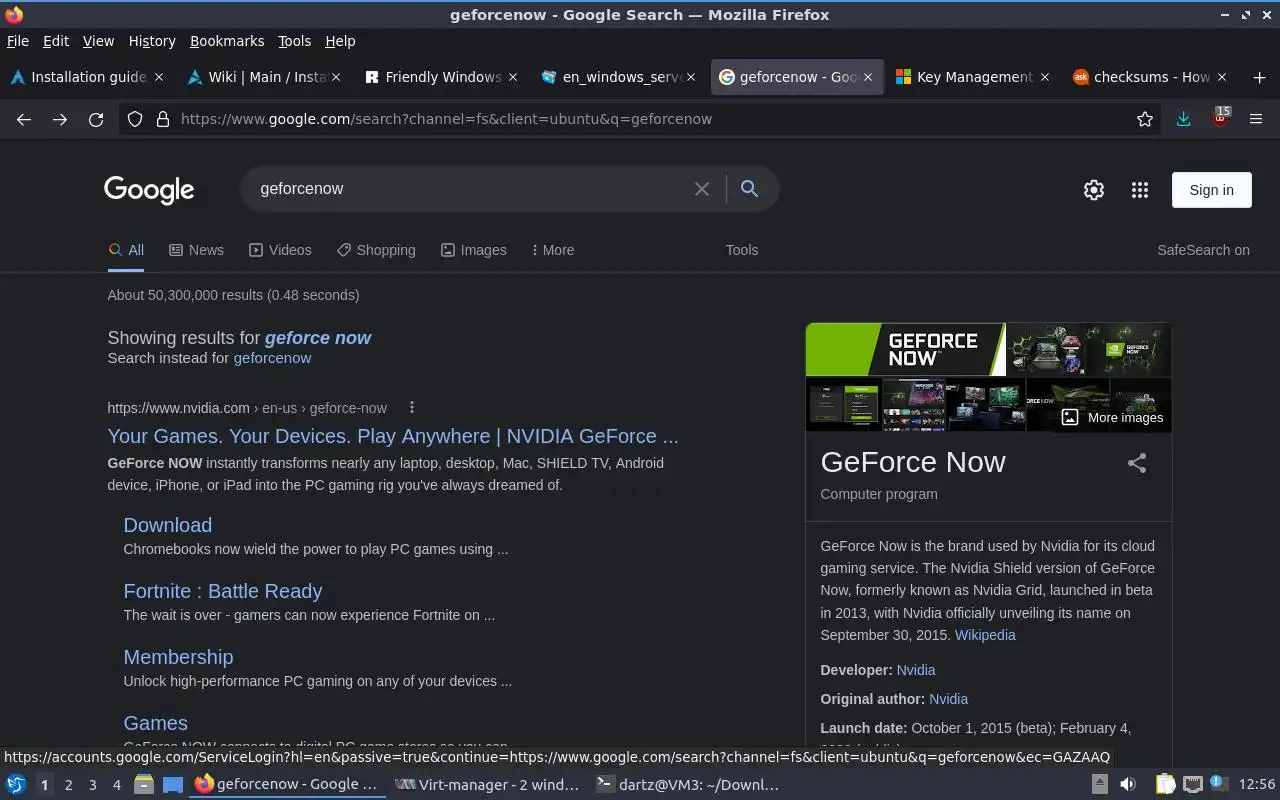Open the system start menu icon
This screenshot has width=1280, height=800.
[16, 785]
